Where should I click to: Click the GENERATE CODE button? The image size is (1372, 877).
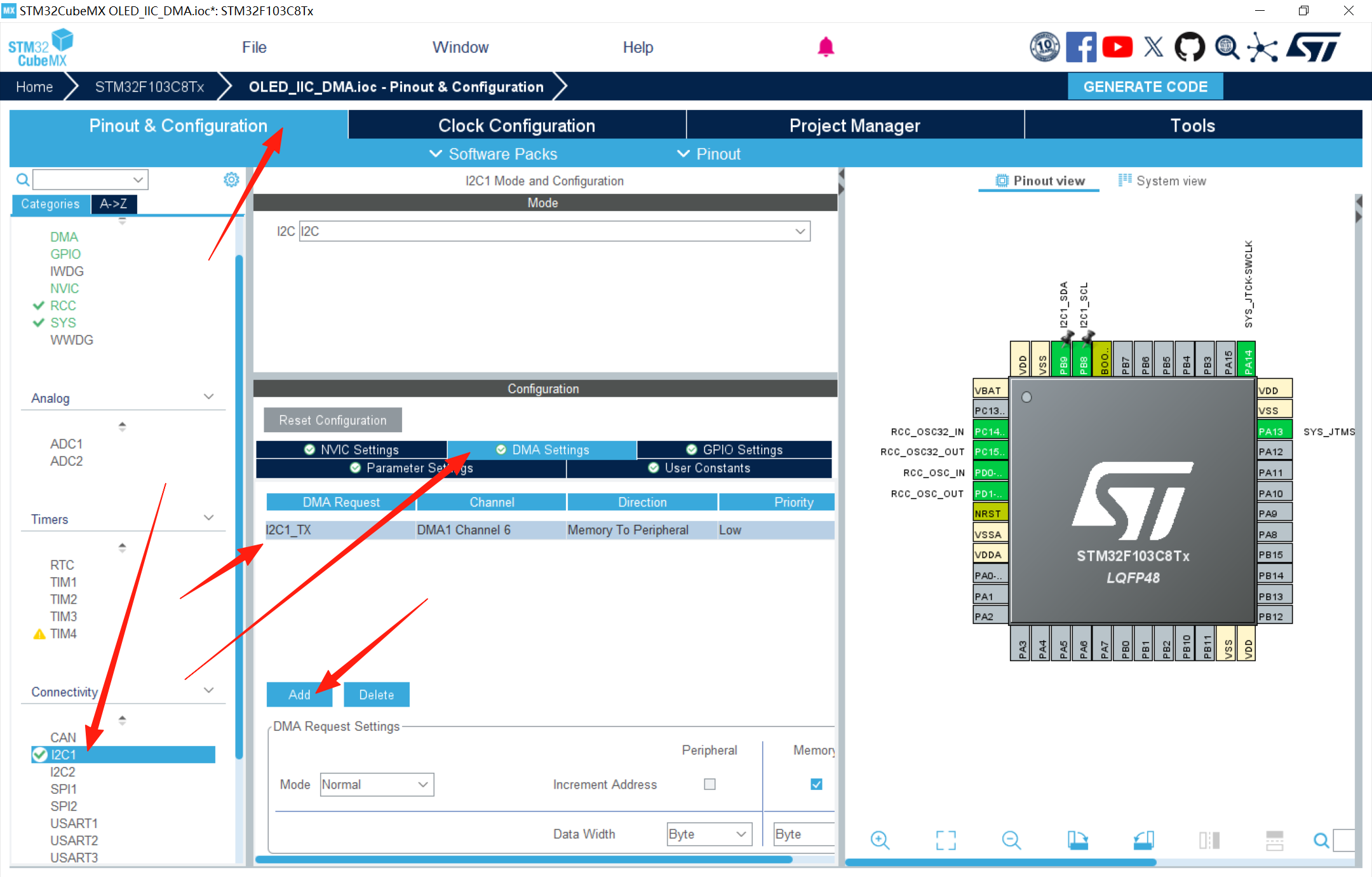(x=1145, y=86)
